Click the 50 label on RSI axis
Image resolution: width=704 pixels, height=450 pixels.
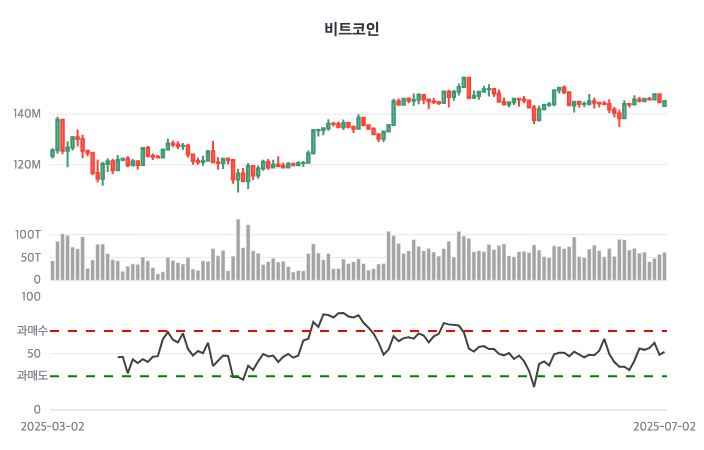click(x=34, y=353)
